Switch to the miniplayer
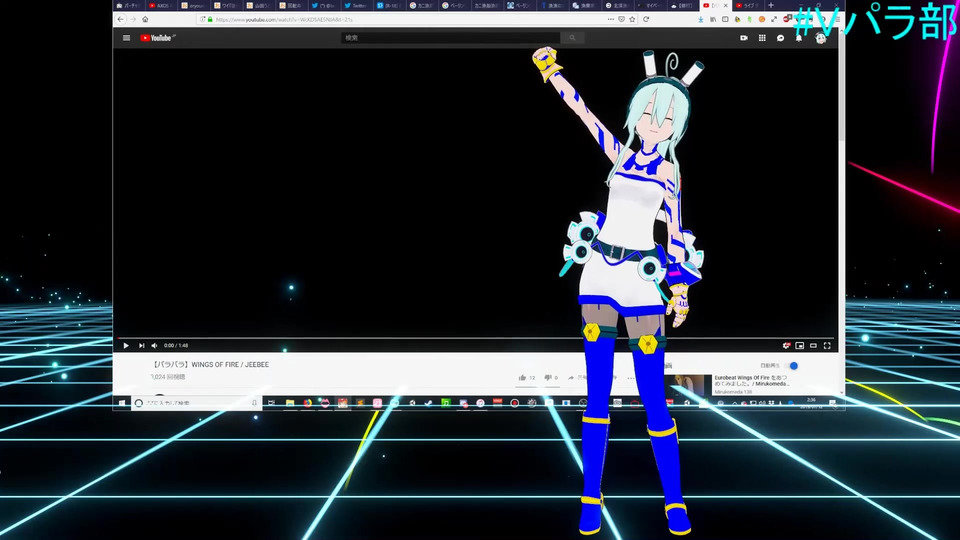960x540 pixels. (x=800, y=346)
